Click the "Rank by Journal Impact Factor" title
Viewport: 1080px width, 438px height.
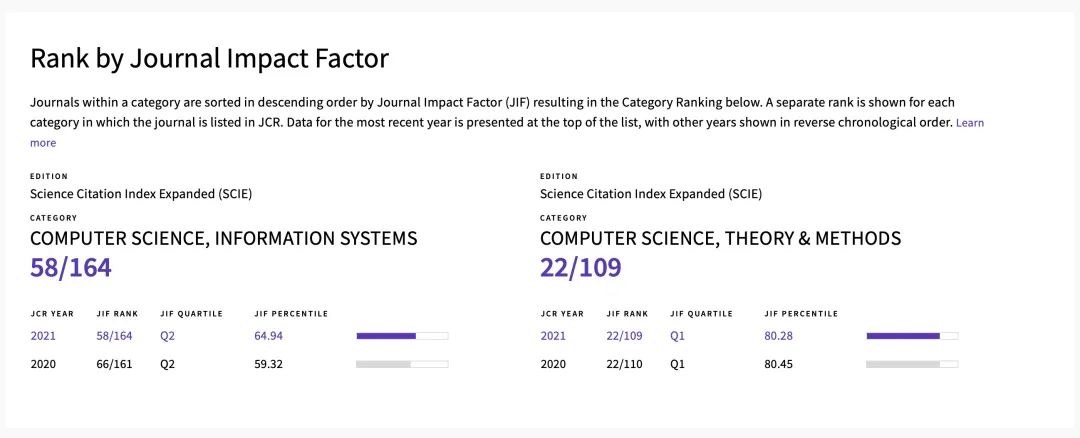[209, 59]
